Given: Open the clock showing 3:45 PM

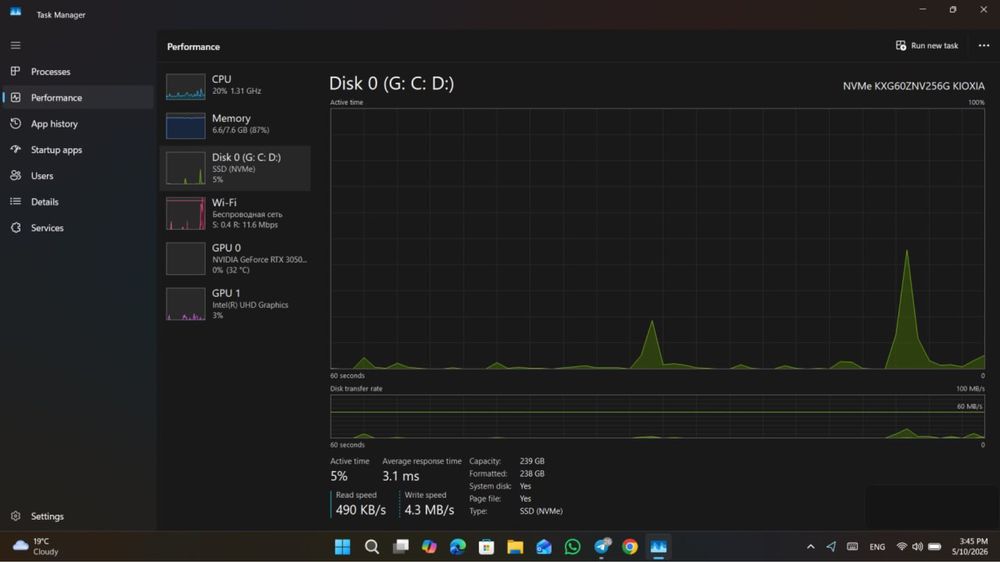Looking at the screenshot, I should pos(969,547).
